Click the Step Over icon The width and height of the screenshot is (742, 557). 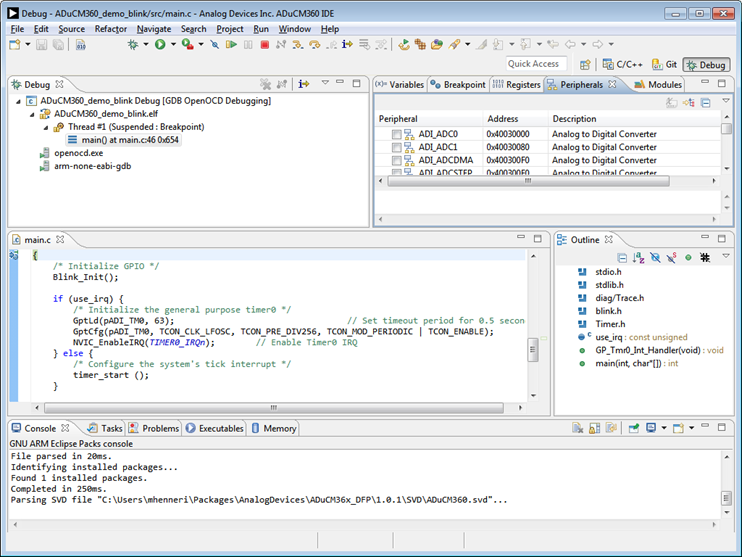(315, 44)
